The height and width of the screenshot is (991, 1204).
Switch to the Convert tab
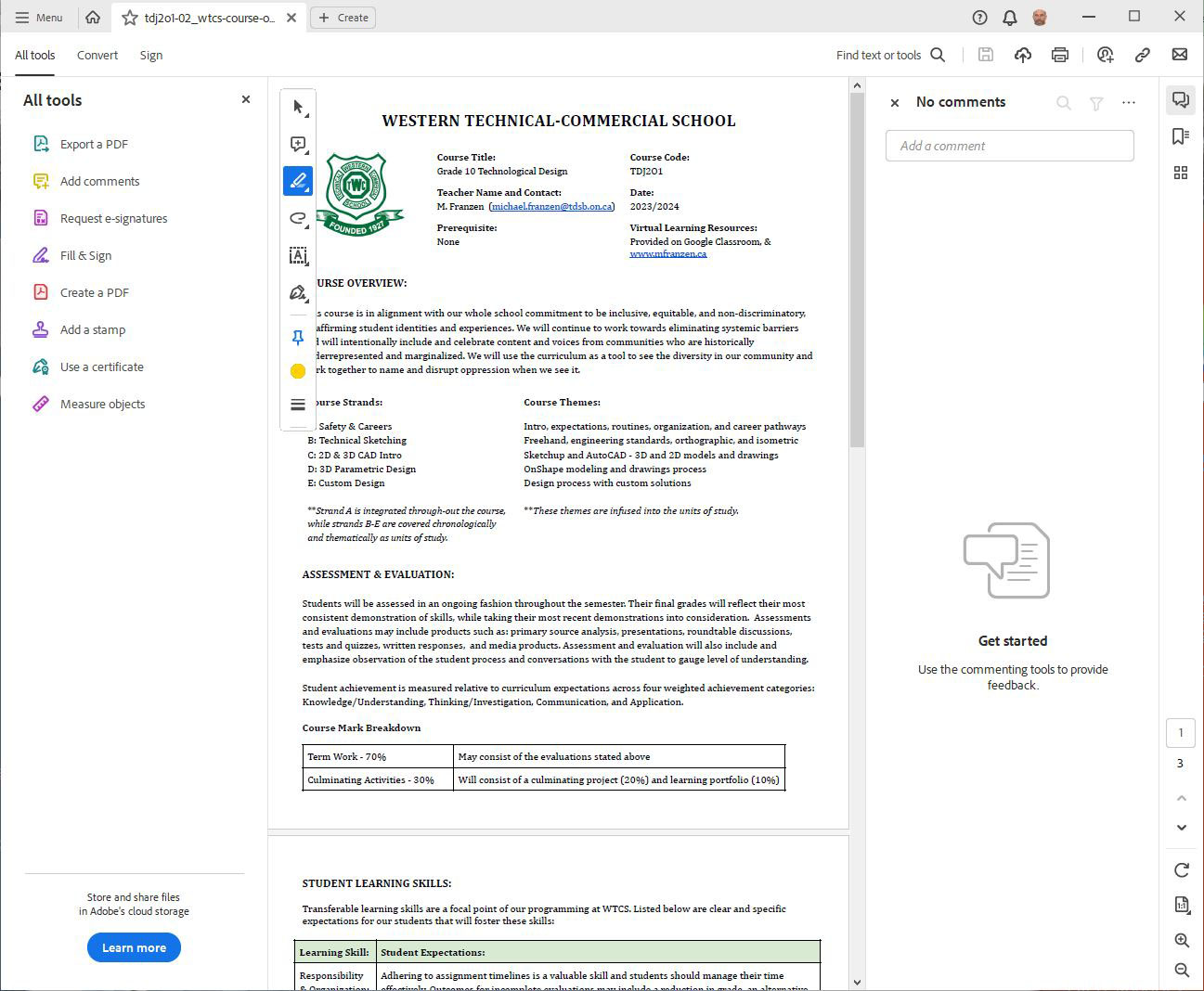(97, 56)
